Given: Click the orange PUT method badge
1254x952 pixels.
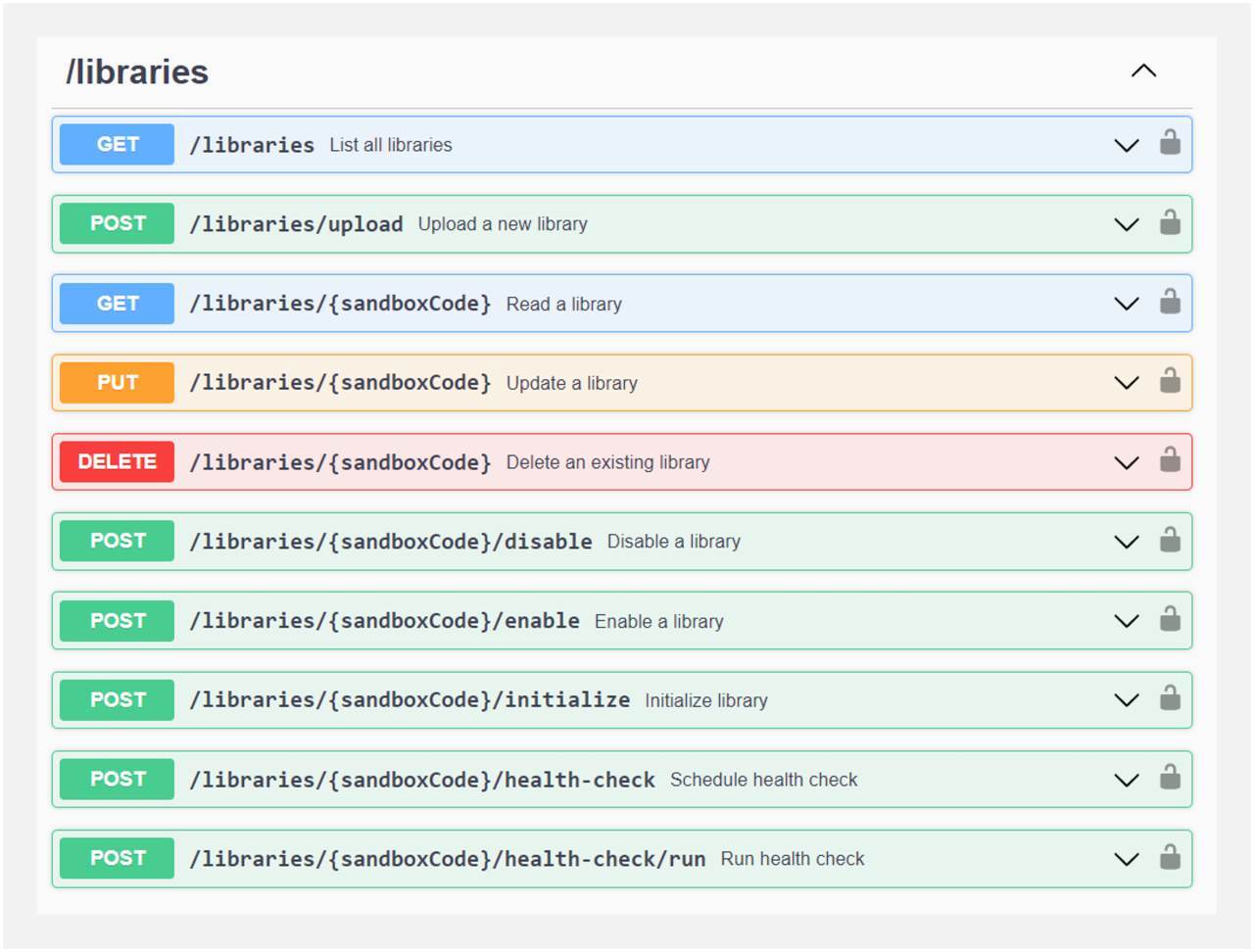Looking at the screenshot, I should 117,383.
